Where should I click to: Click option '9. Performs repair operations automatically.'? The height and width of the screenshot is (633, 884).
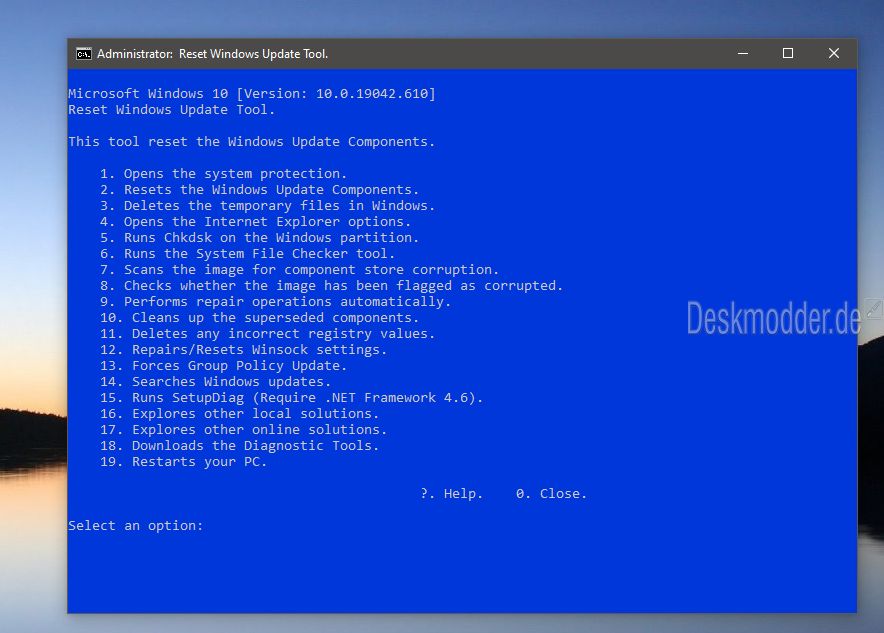click(276, 302)
